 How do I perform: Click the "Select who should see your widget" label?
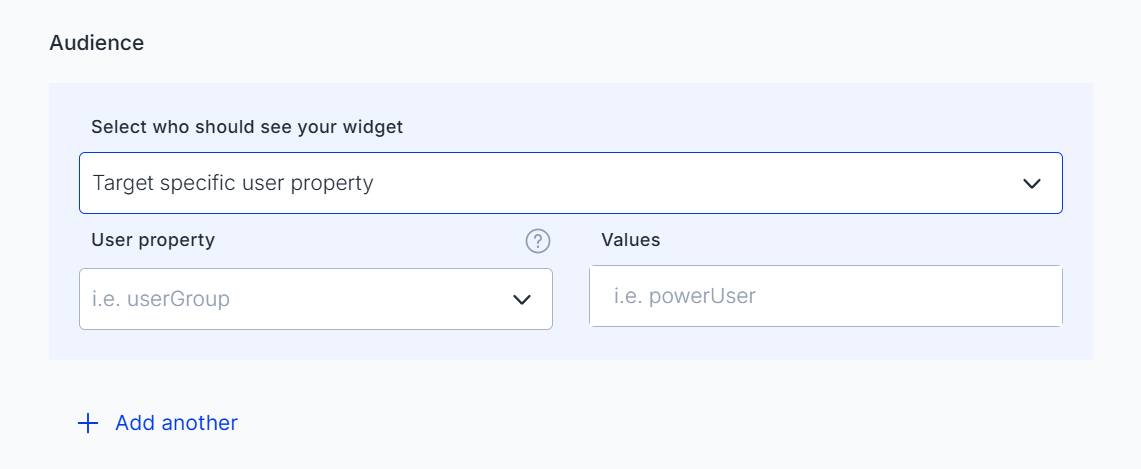pyautogui.click(x=247, y=127)
